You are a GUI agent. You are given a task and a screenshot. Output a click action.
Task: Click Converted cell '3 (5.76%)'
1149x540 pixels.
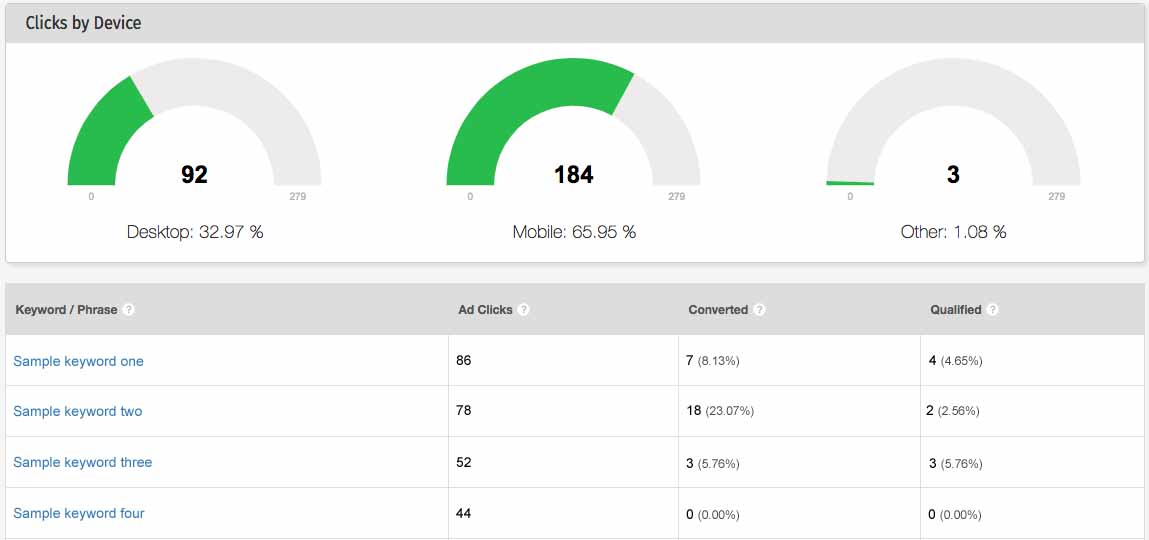(x=713, y=464)
